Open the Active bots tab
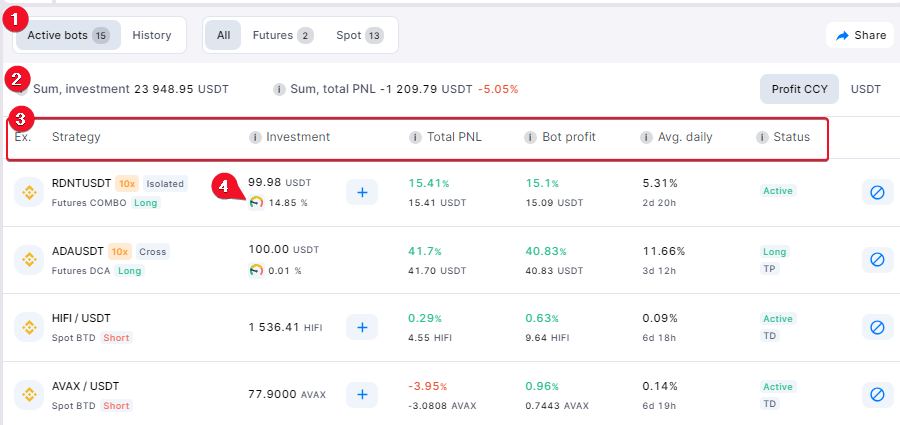The image size is (900, 425). 68,36
